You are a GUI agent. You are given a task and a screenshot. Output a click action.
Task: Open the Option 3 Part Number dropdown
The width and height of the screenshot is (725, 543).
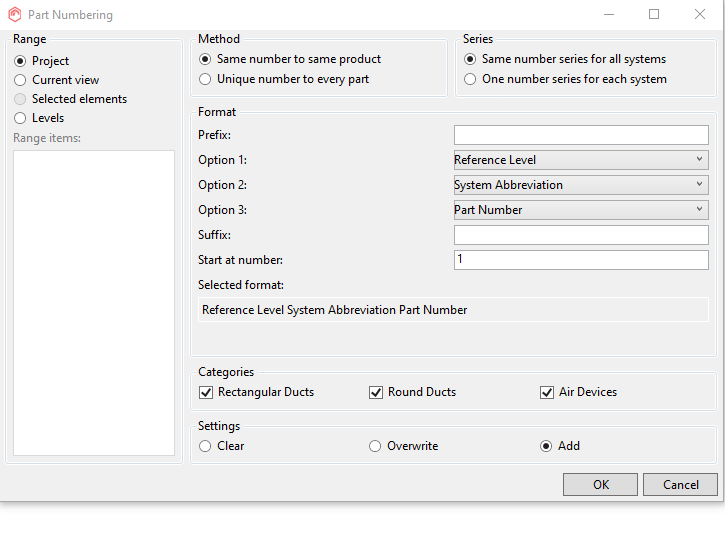[x=580, y=210]
